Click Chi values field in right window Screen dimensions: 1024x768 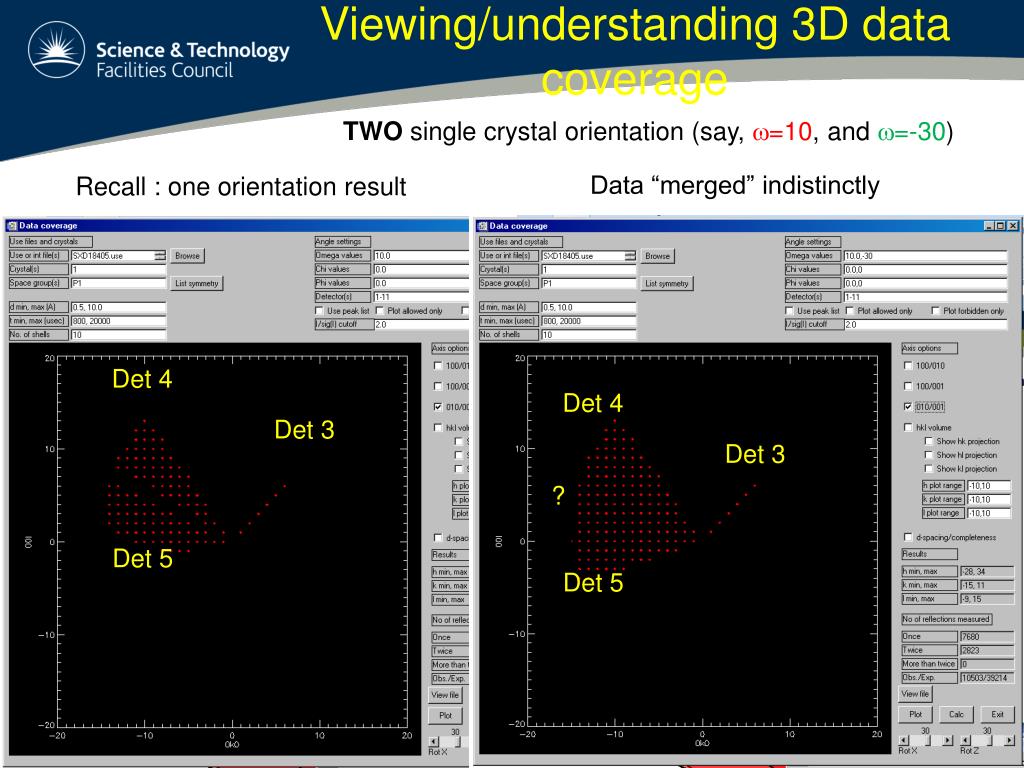(925, 270)
